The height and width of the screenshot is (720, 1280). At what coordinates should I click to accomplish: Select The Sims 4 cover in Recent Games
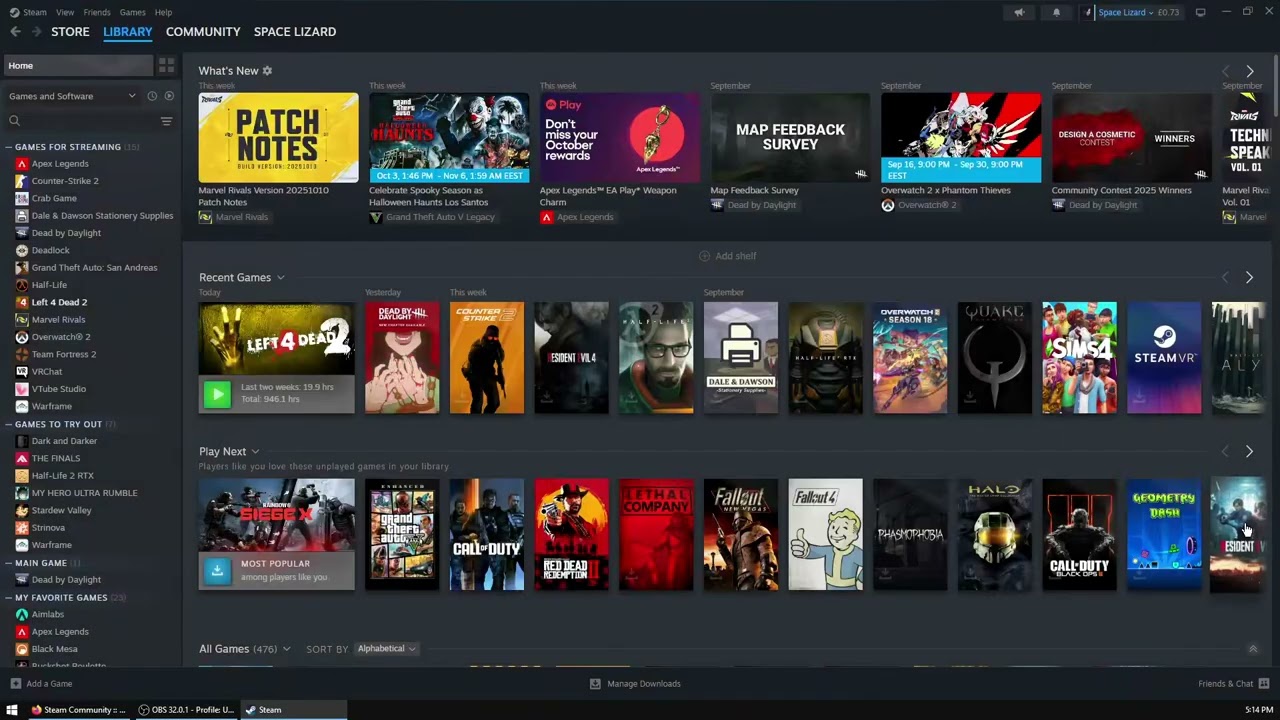pos(1079,358)
